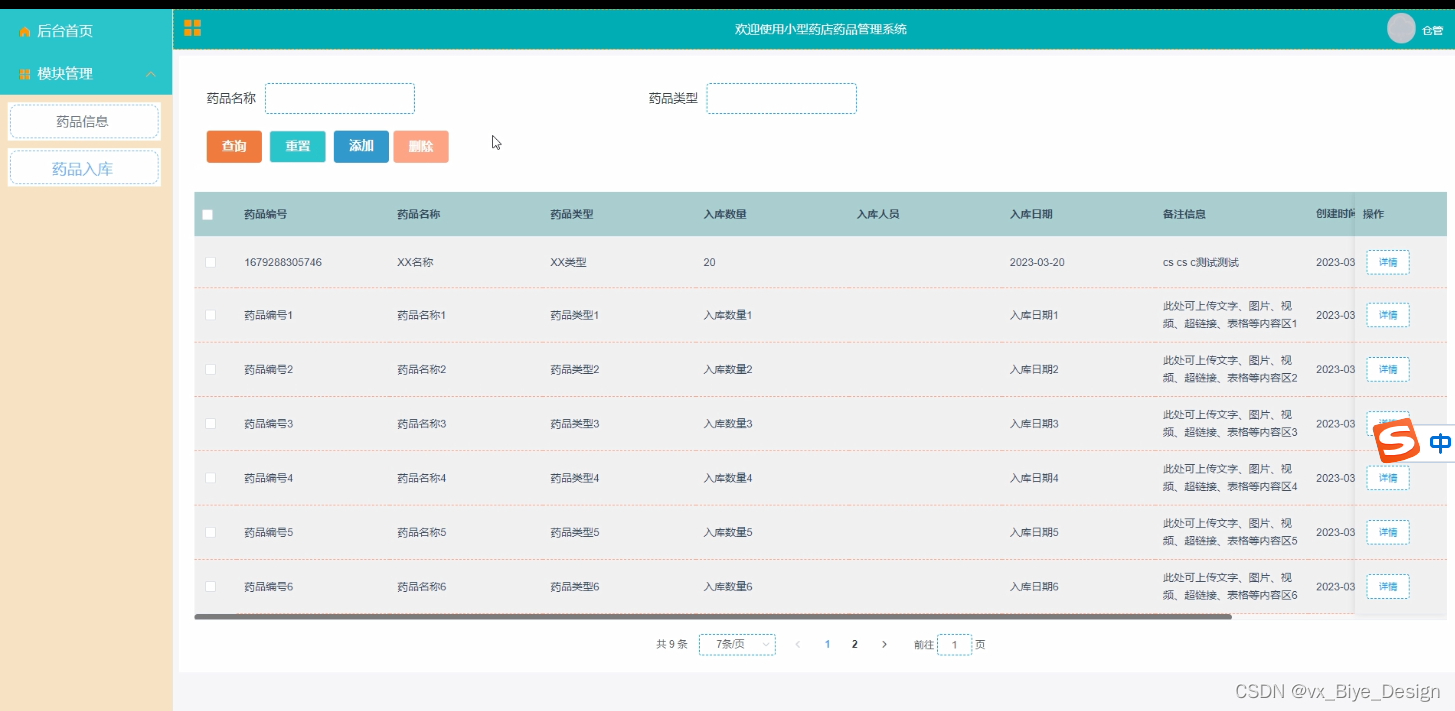Viewport: 1455px width, 711px height.
Task: Check the row for 药品编号3
Action: point(210,423)
